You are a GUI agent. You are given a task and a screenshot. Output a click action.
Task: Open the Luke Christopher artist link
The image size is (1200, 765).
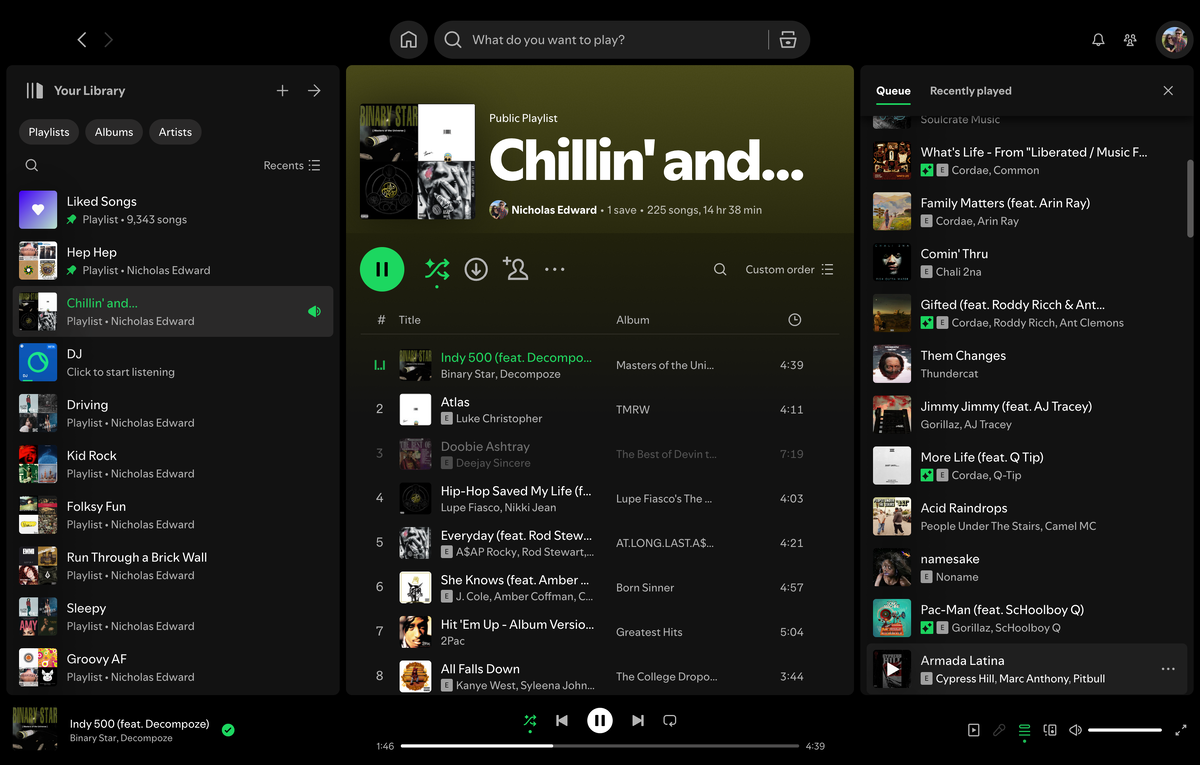tap(499, 418)
